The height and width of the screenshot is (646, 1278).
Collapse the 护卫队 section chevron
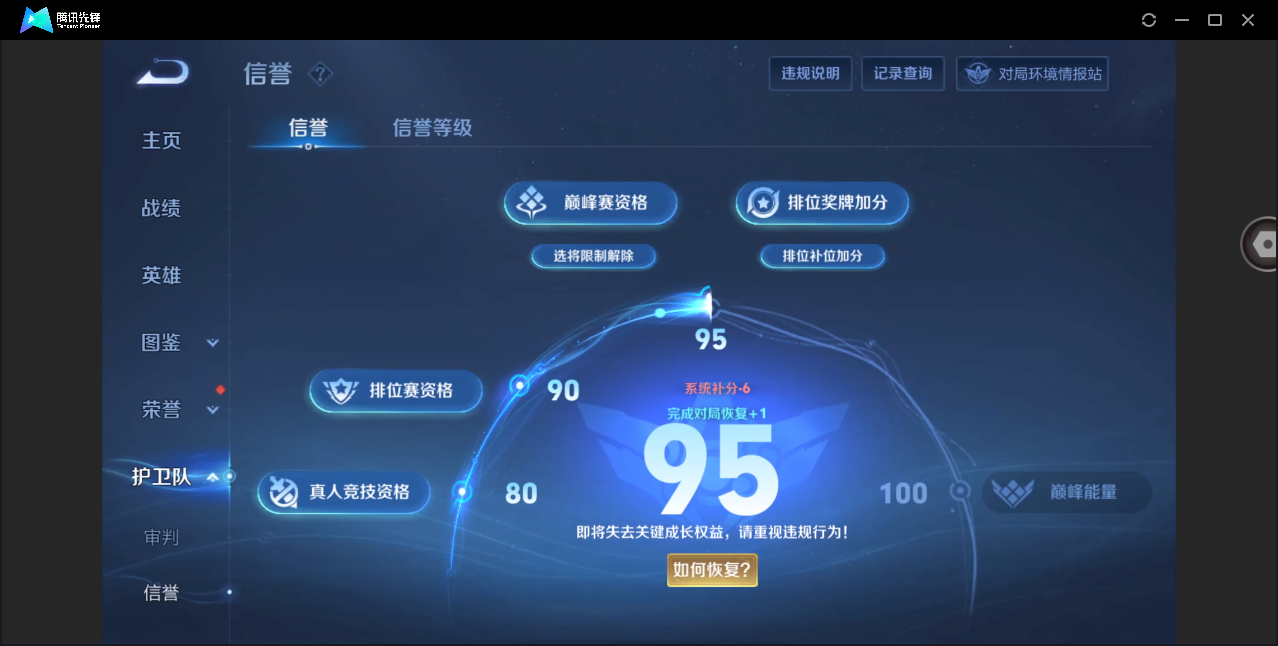click(212, 477)
